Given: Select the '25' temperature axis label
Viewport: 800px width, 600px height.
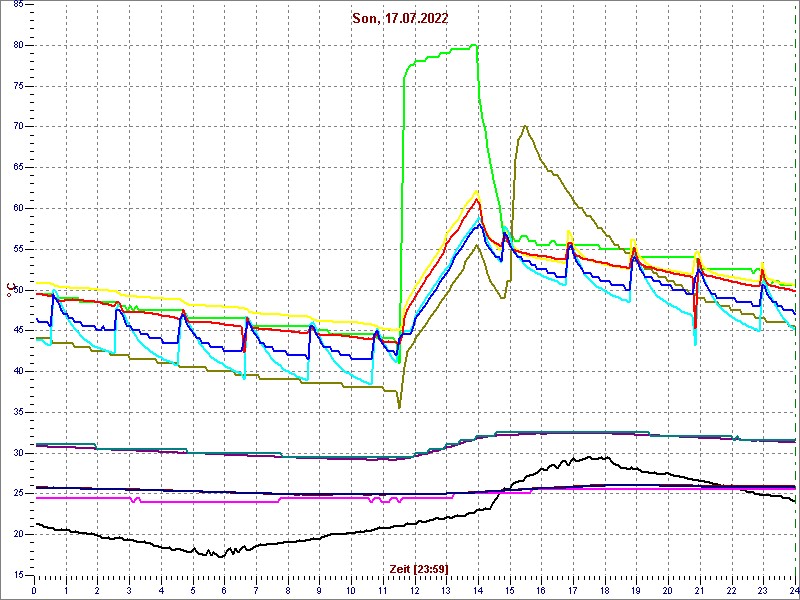Looking at the screenshot, I should click(x=17, y=494).
